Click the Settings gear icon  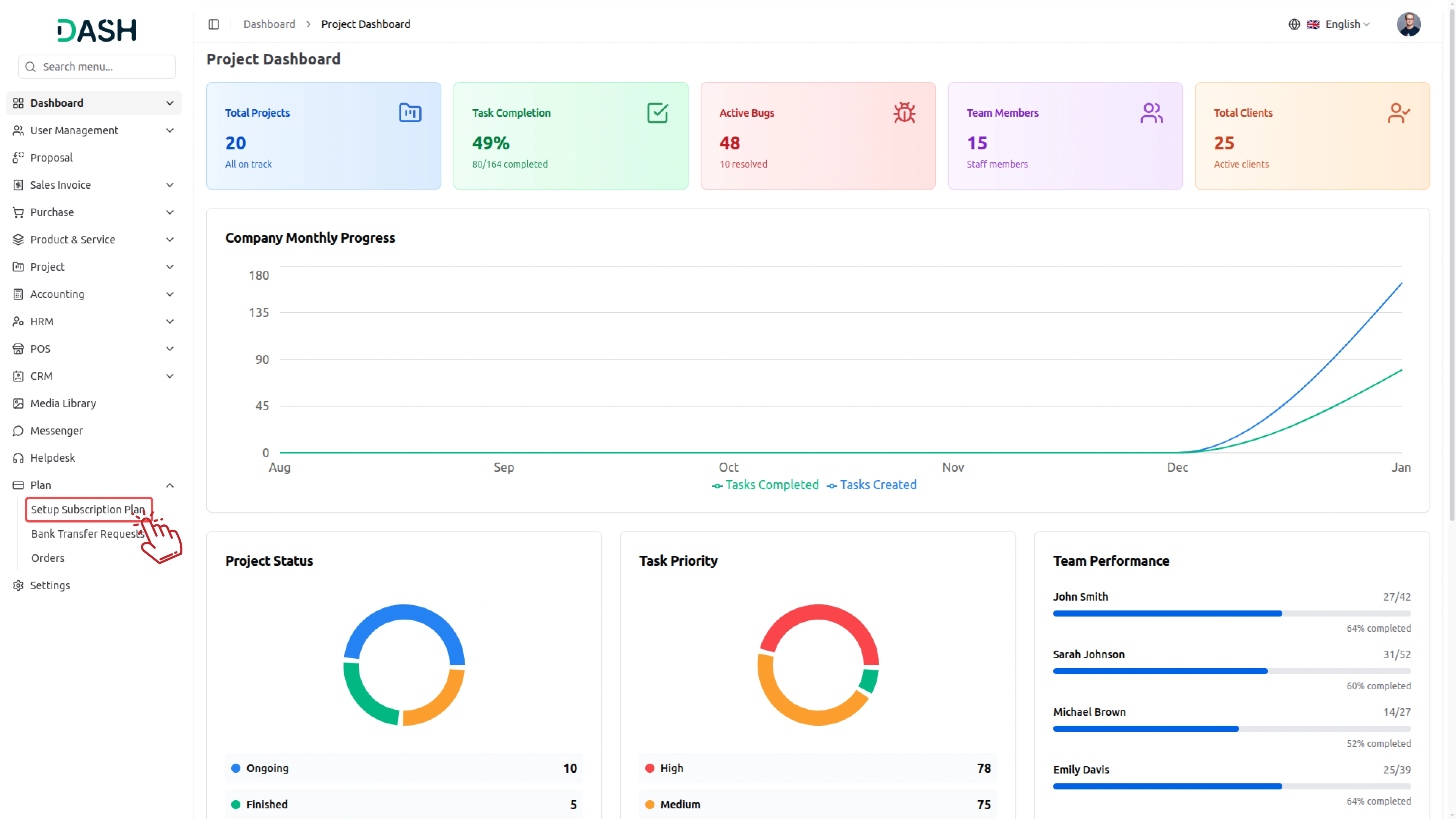(x=18, y=585)
